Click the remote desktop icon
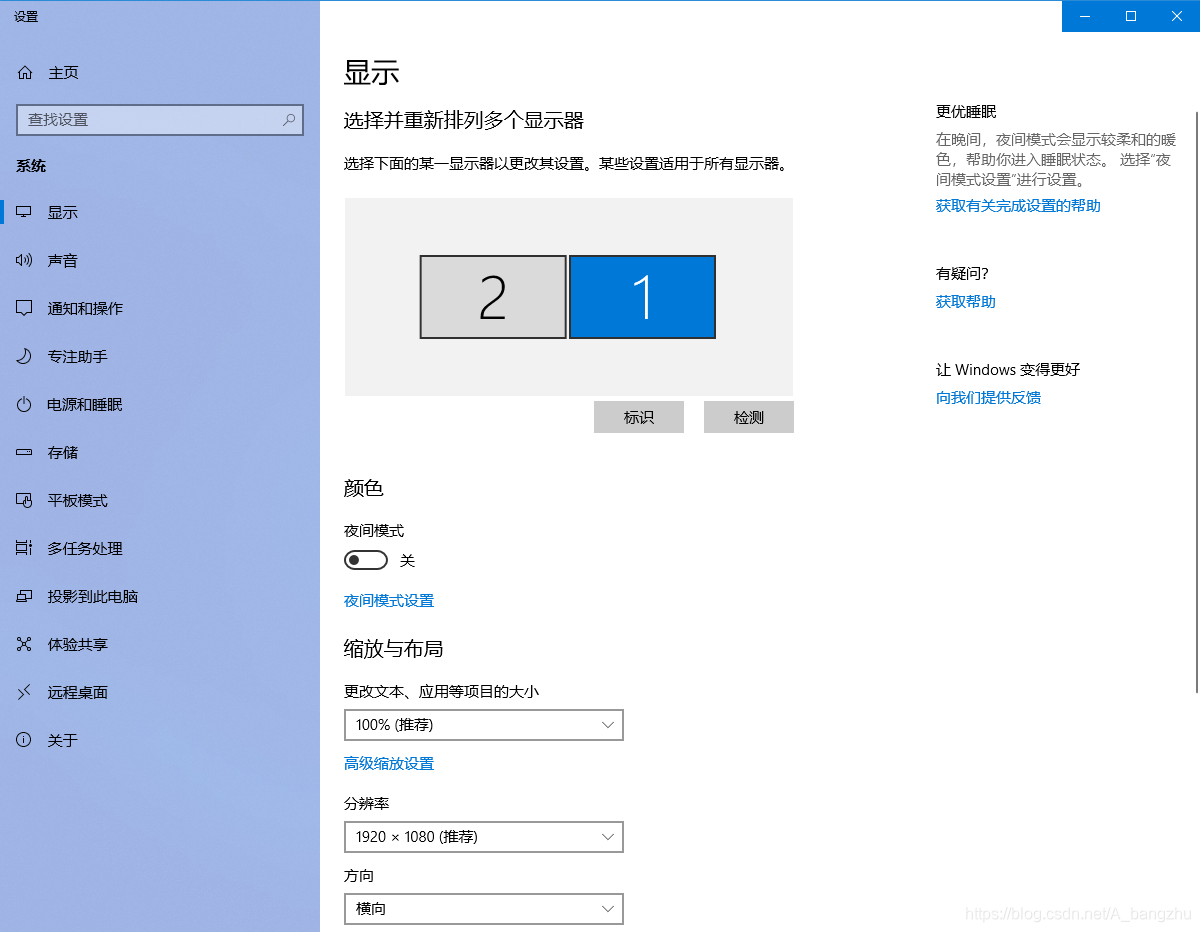The width and height of the screenshot is (1200, 932). point(25,693)
